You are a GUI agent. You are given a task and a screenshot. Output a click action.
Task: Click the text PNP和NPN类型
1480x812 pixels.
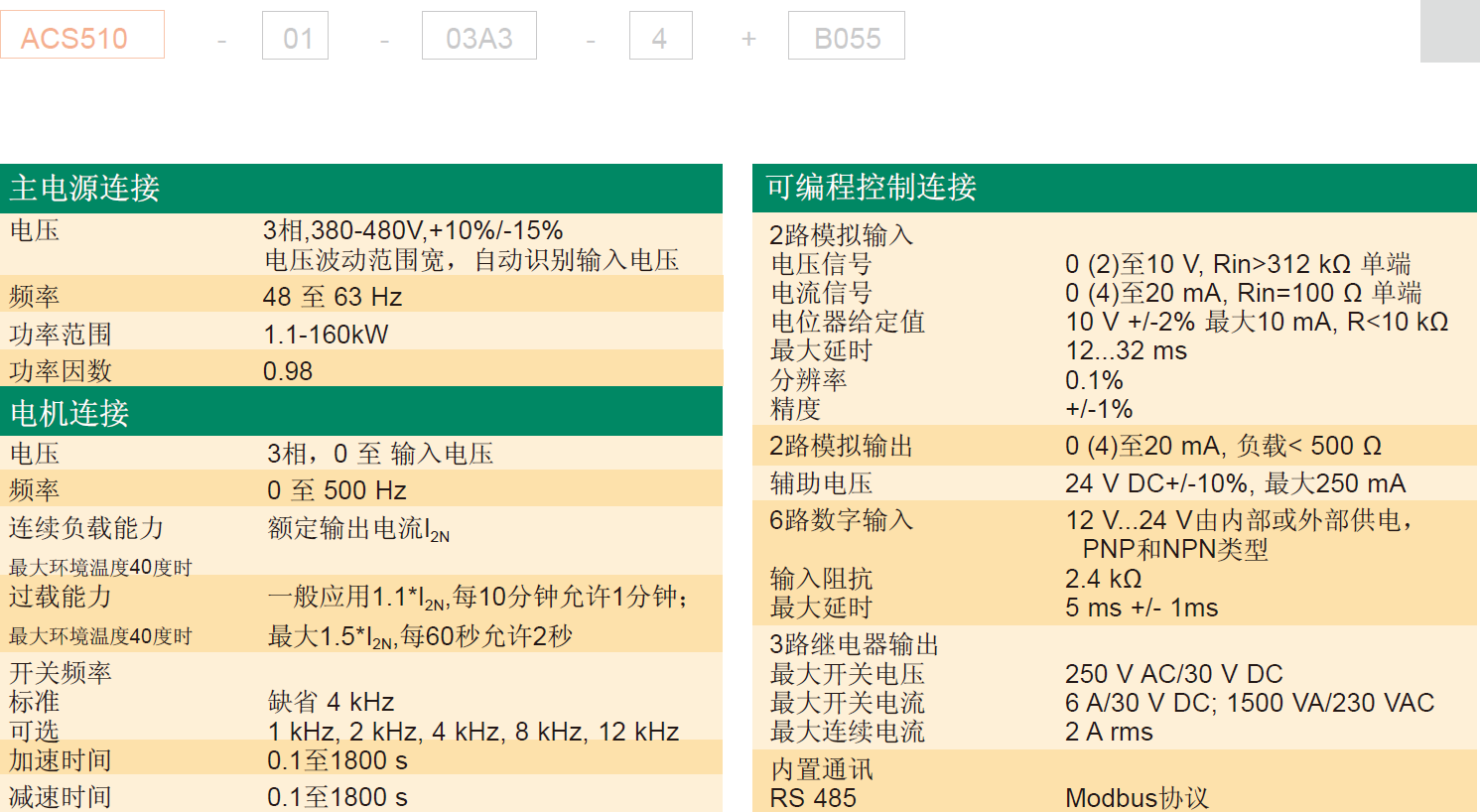1175,549
